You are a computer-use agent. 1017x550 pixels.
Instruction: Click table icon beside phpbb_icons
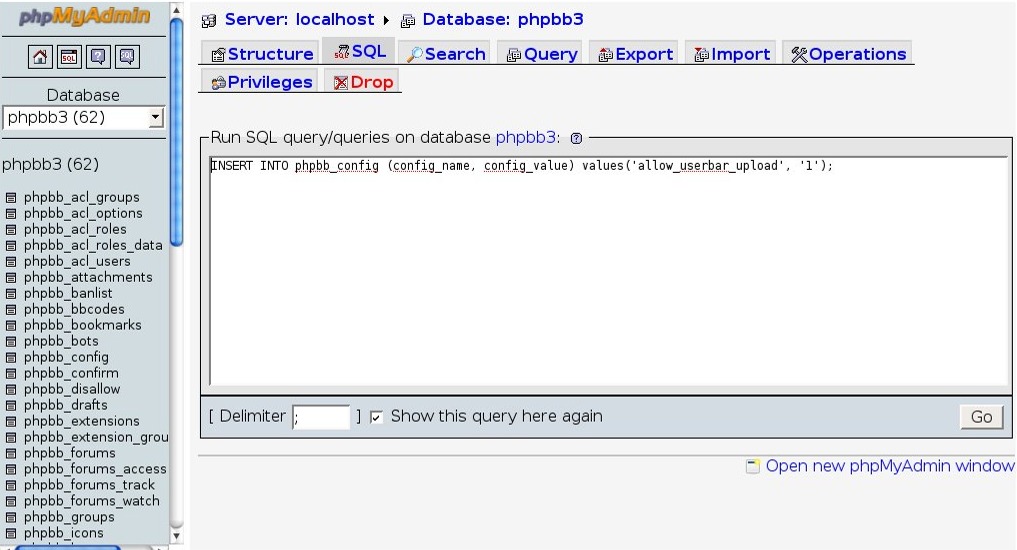coord(11,534)
